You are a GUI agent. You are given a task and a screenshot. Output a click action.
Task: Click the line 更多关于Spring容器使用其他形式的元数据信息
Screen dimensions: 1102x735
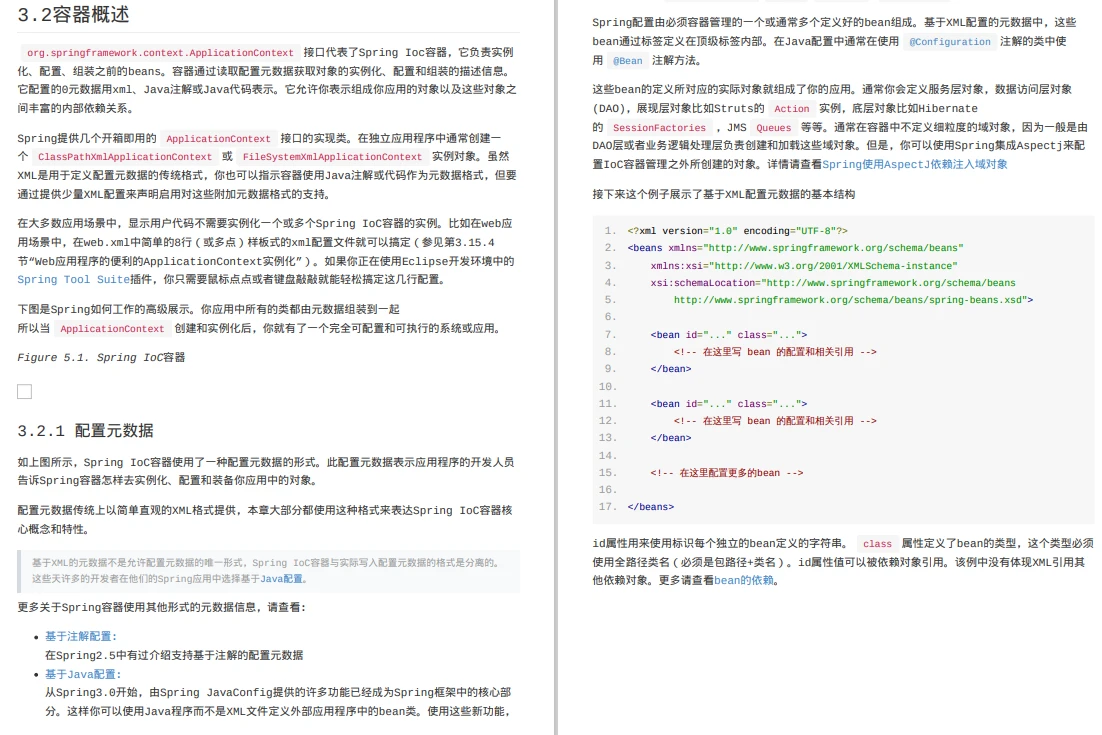tap(162, 607)
